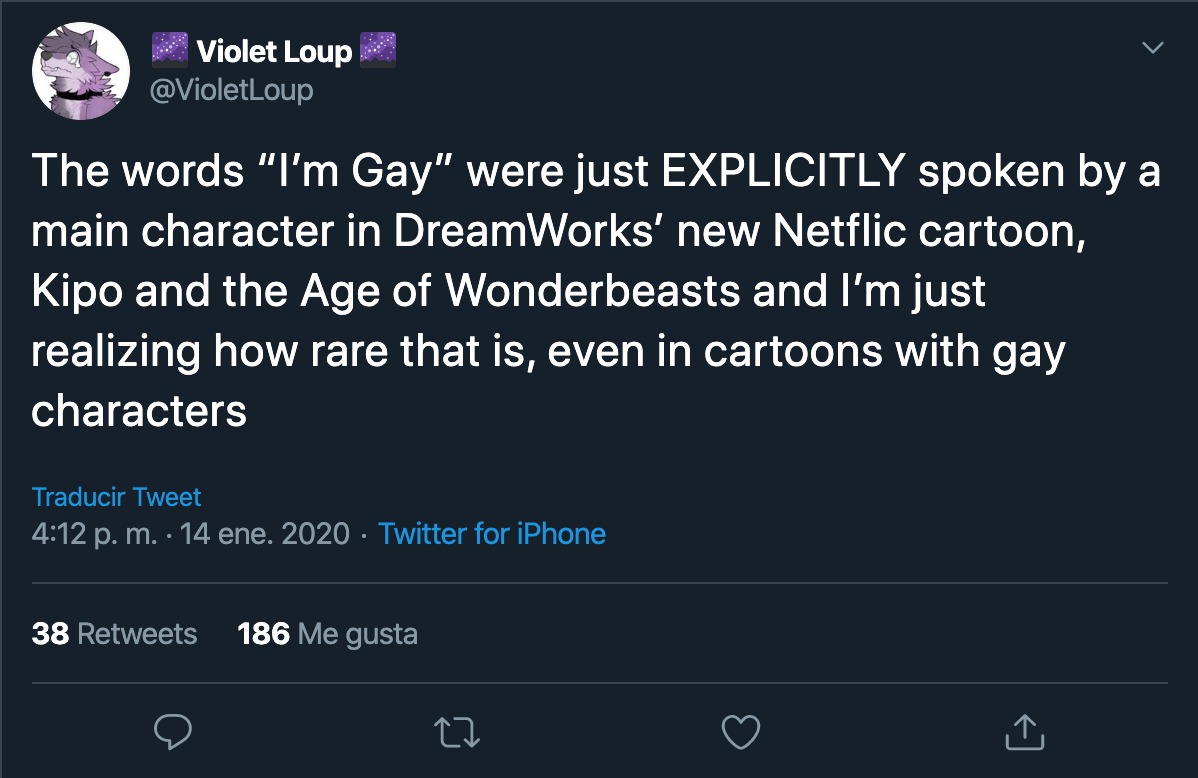
Task: Retweet this tweet using the retweet icon
Action: (x=456, y=733)
